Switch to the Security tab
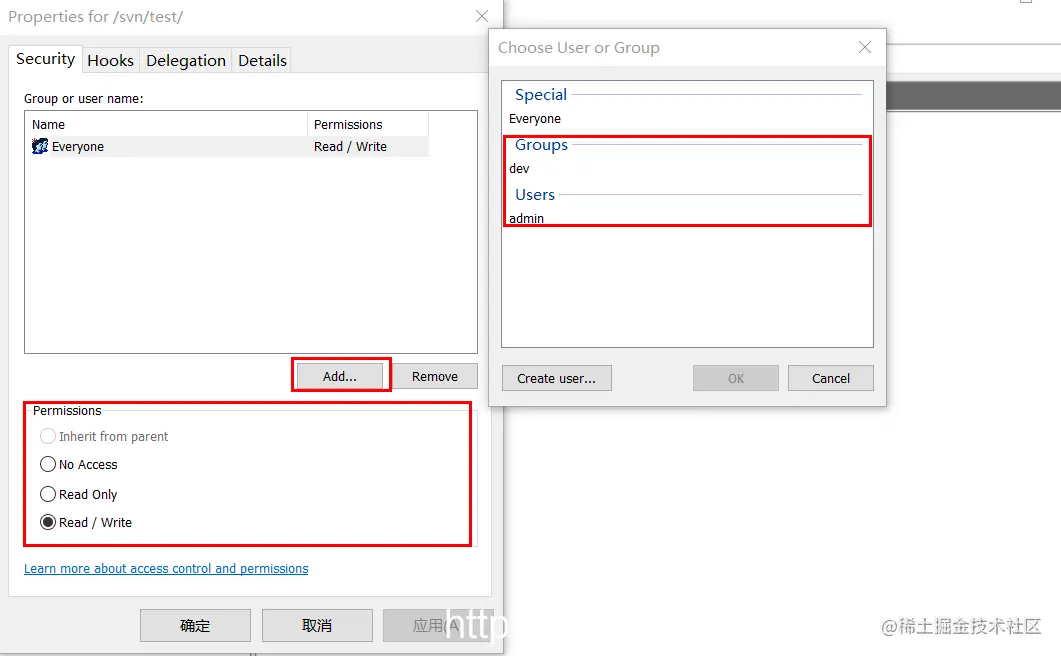1061x656 pixels. click(x=45, y=59)
